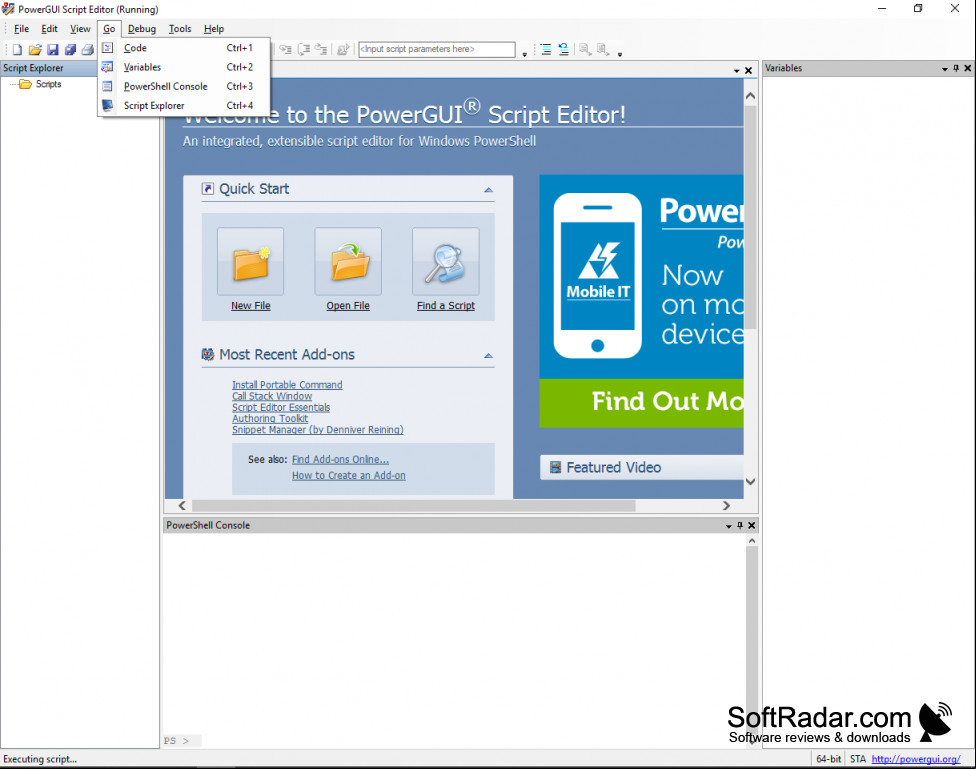
Task: Open the Variables panel options dropdown arrow
Action: [x=945, y=68]
